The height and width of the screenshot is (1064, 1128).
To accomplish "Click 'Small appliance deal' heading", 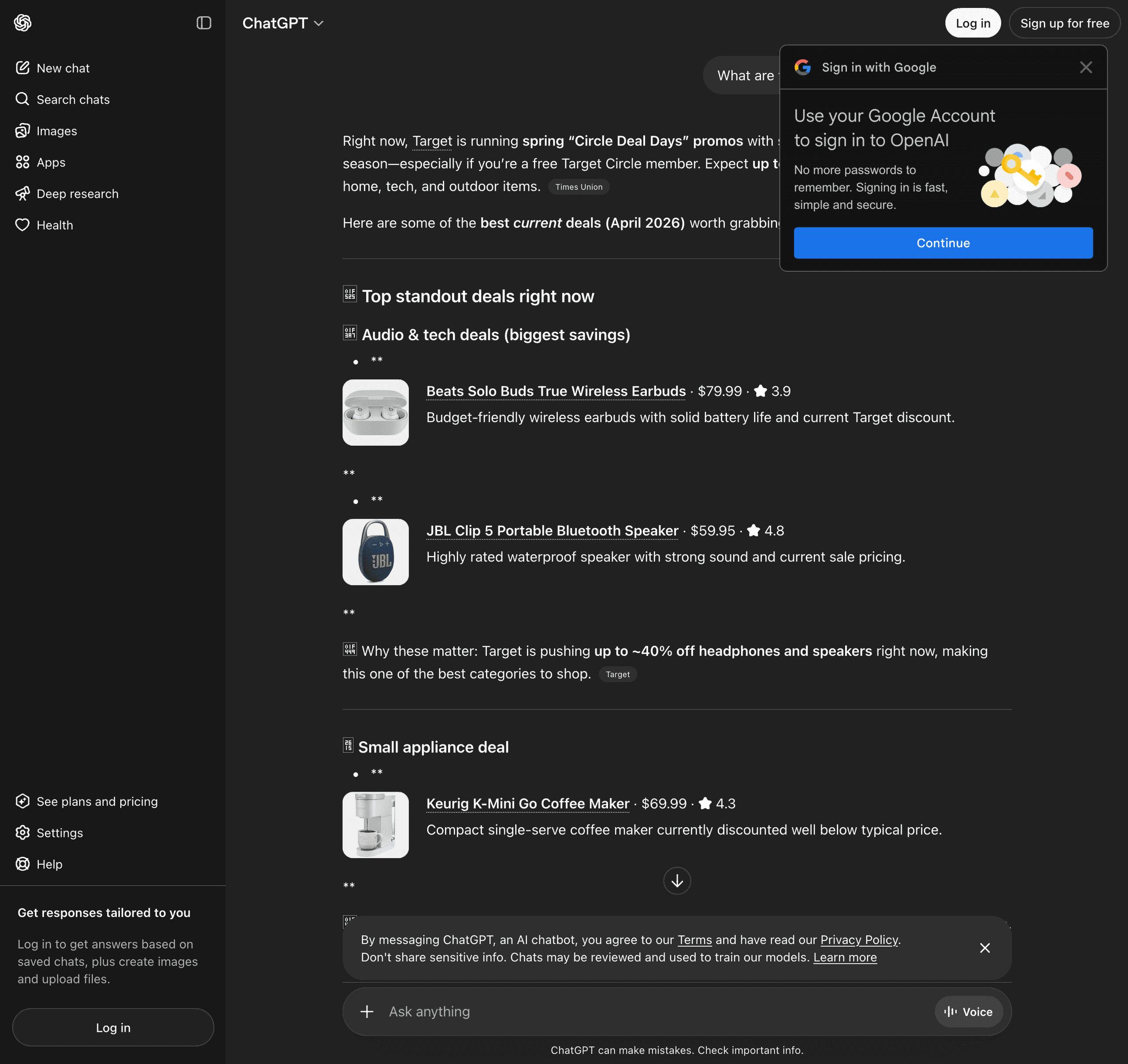I will pos(434,748).
